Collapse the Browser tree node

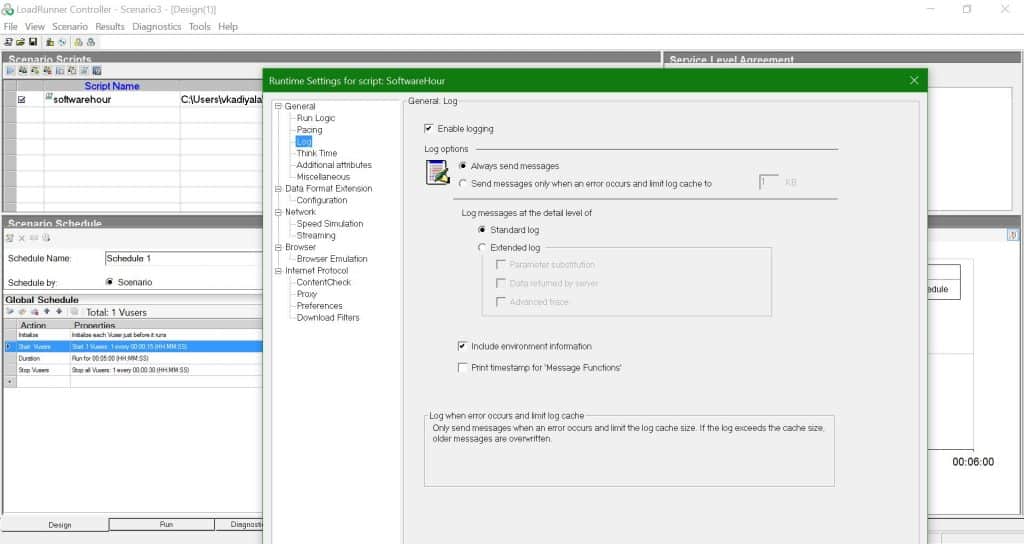[x=278, y=247]
